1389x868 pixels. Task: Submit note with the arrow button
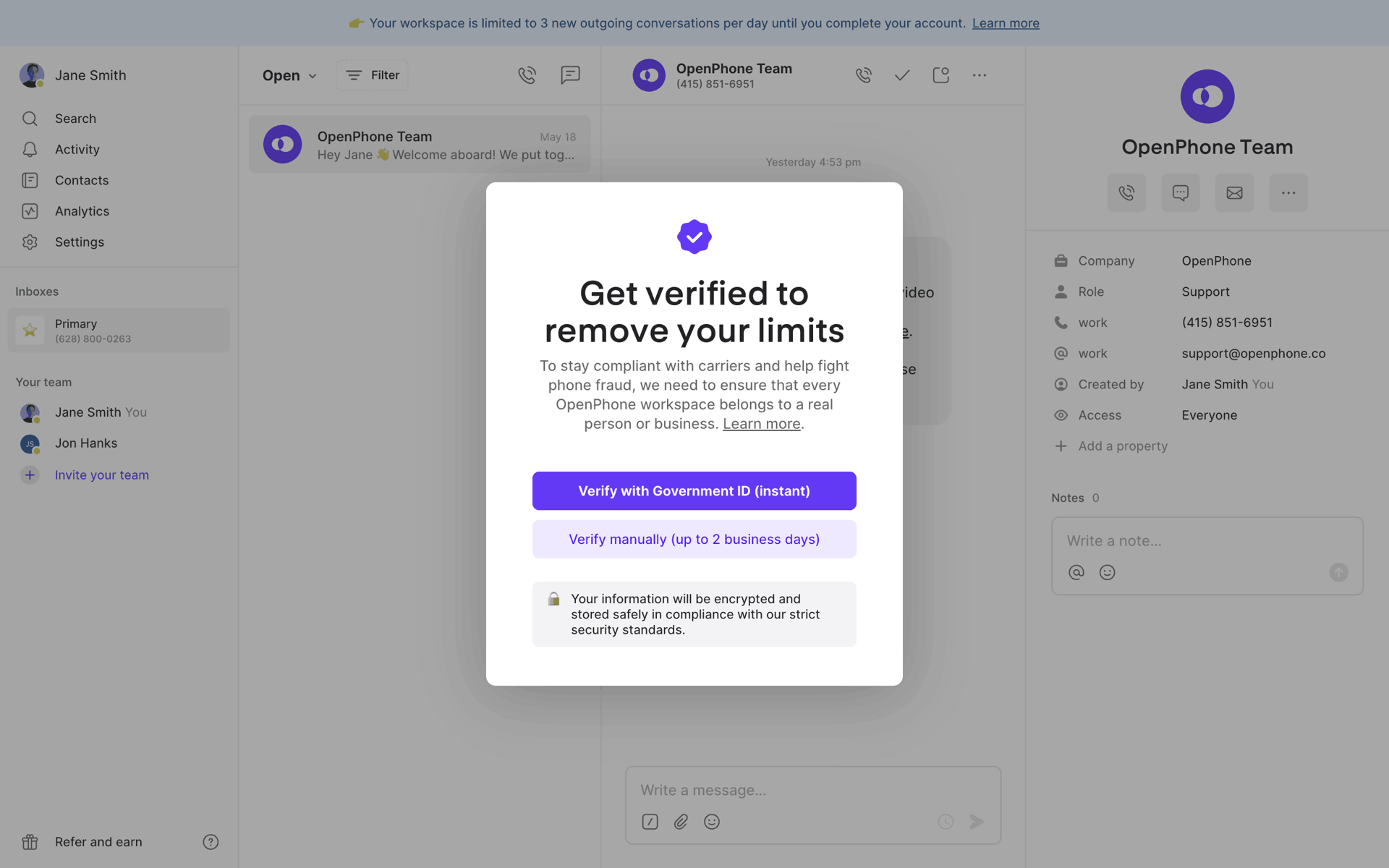point(1338,572)
